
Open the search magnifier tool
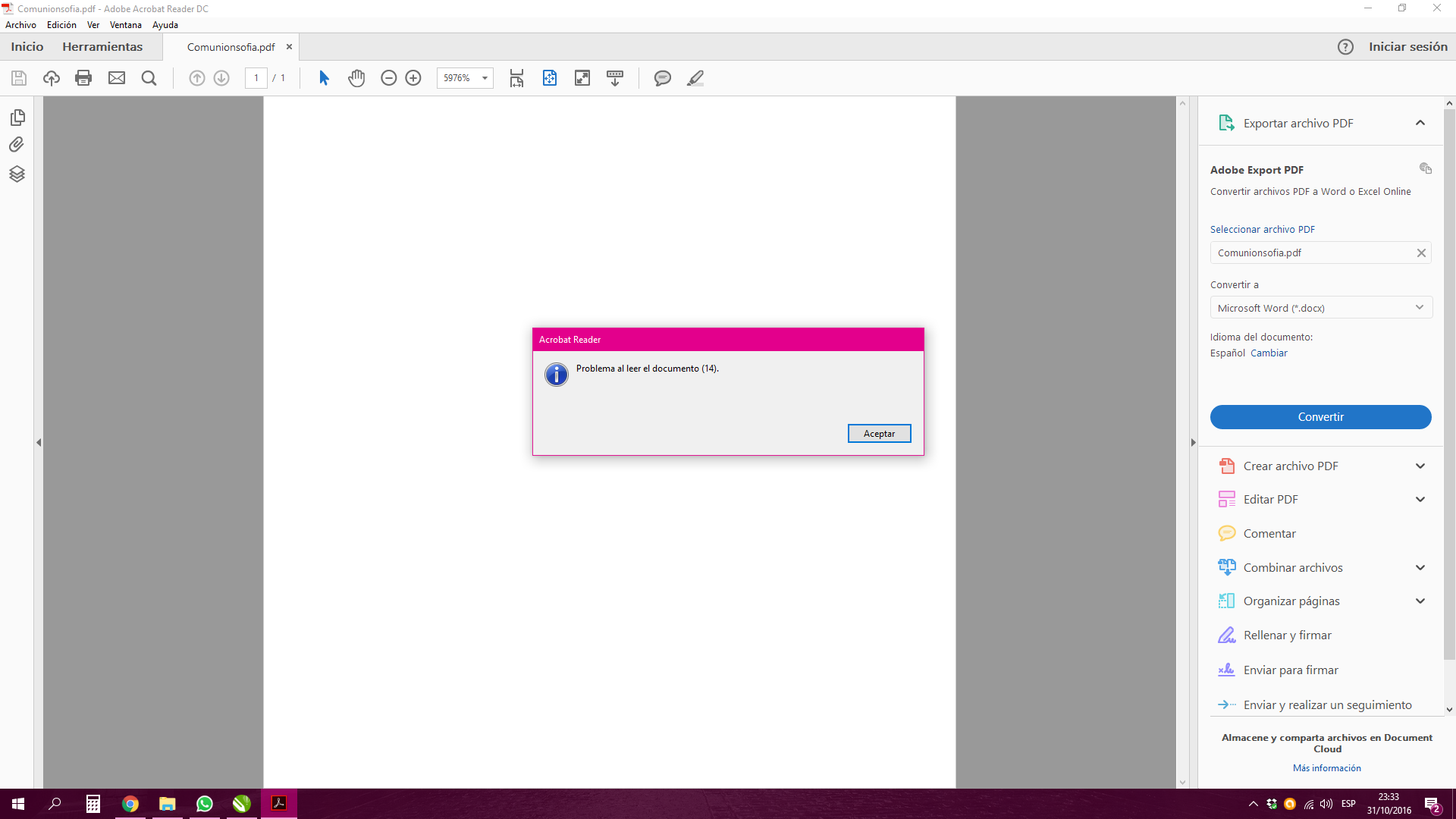point(149,78)
